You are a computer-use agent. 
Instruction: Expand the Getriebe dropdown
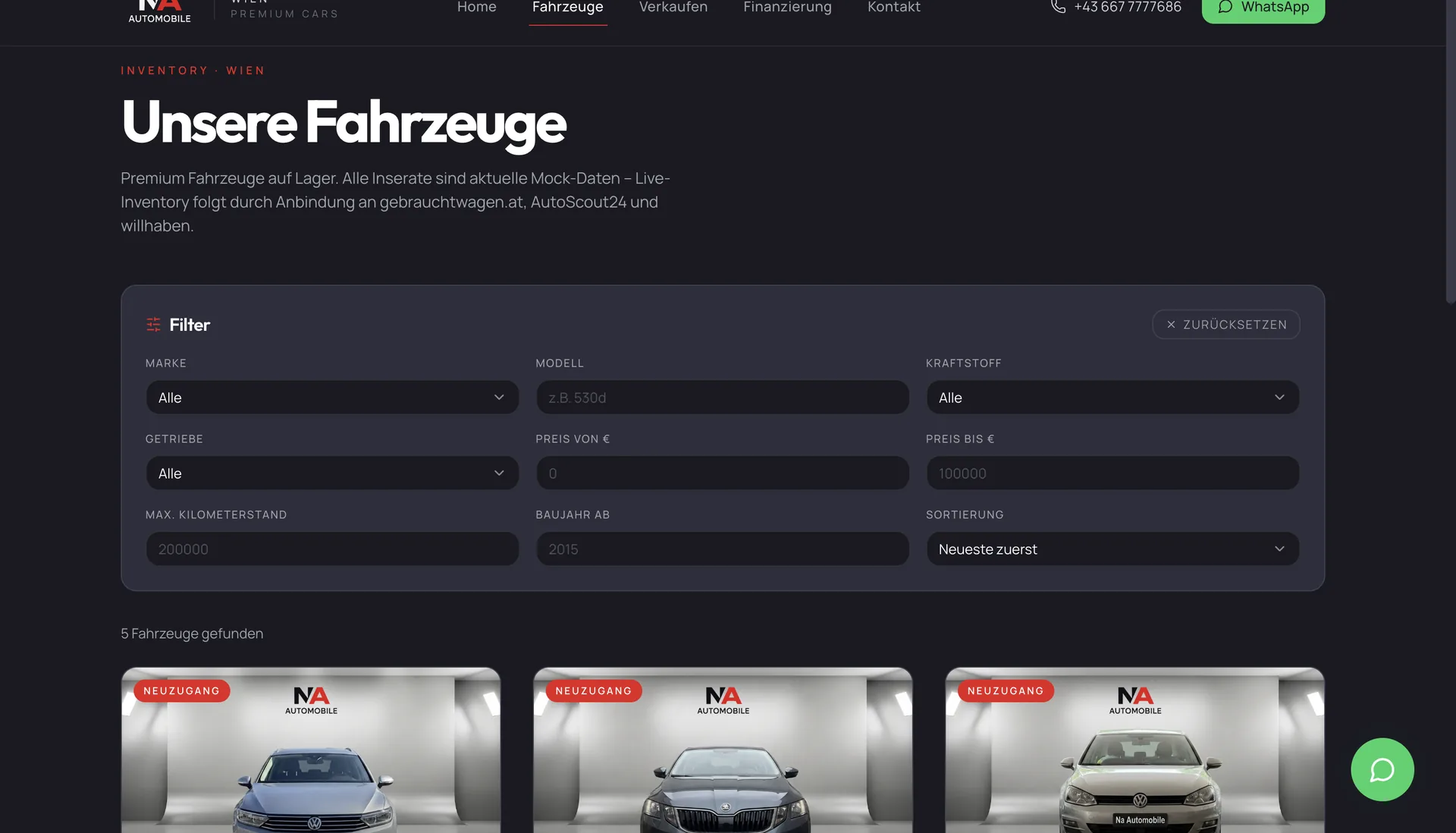click(332, 473)
